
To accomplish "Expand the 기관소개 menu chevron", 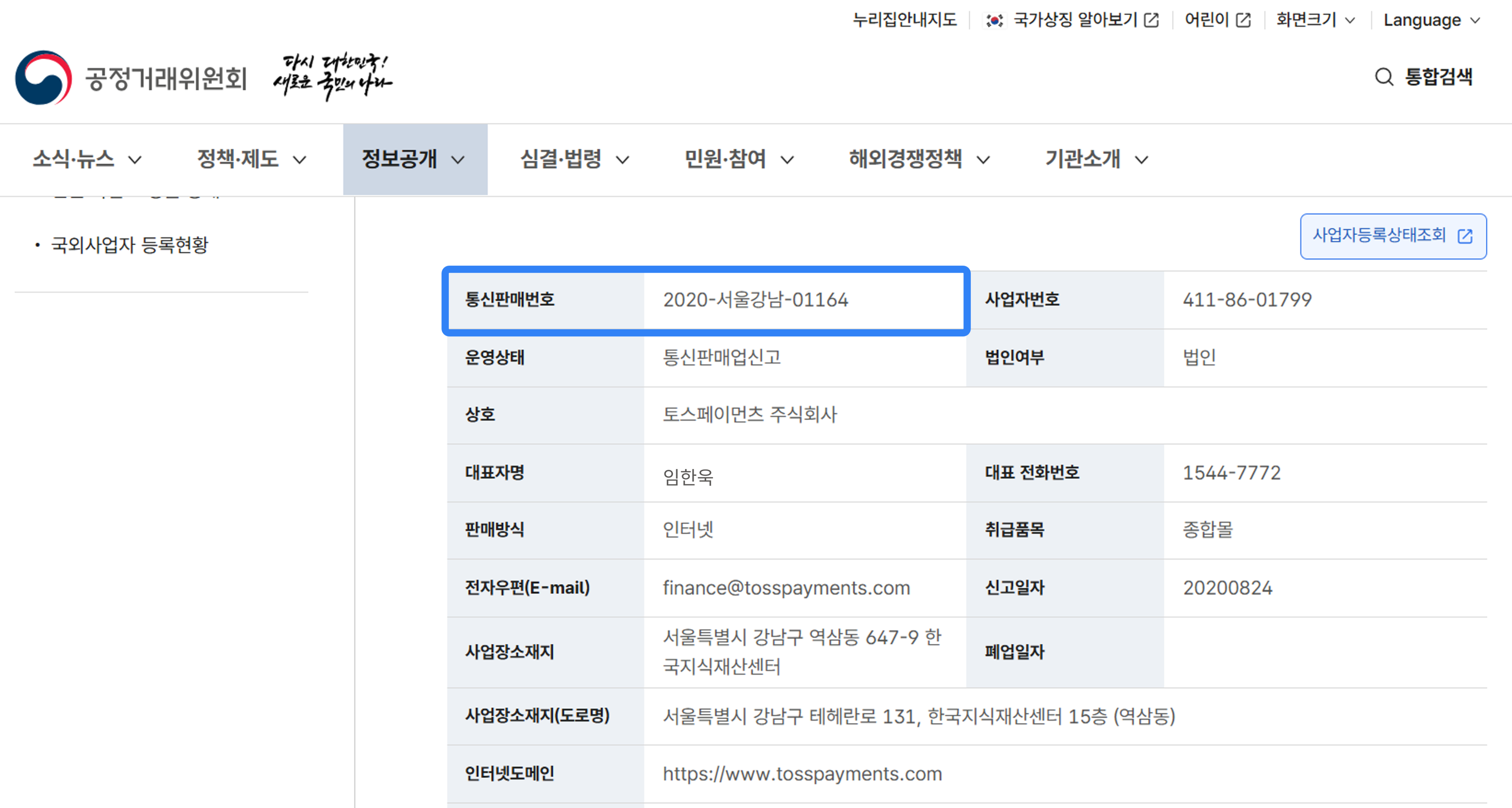I will pyautogui.click(x=1141, y=159).
